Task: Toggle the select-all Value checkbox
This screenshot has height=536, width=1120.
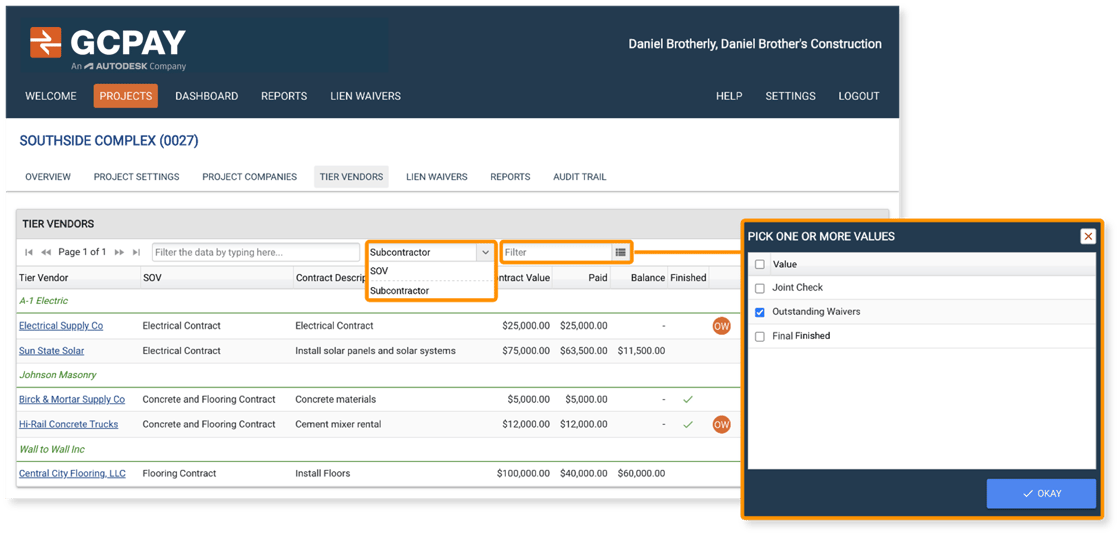Action: pyautogui.click(x=760, y=264)
